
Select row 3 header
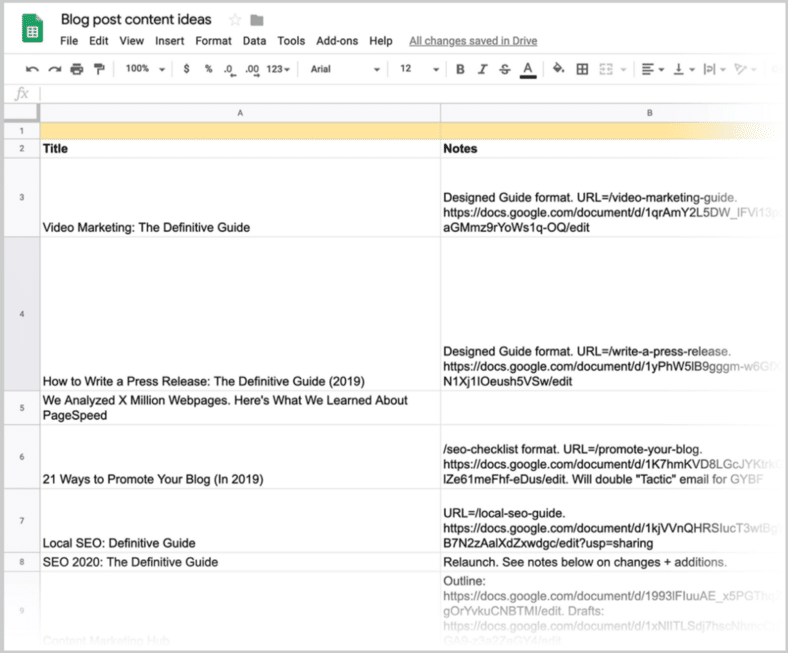coord(22,197)
